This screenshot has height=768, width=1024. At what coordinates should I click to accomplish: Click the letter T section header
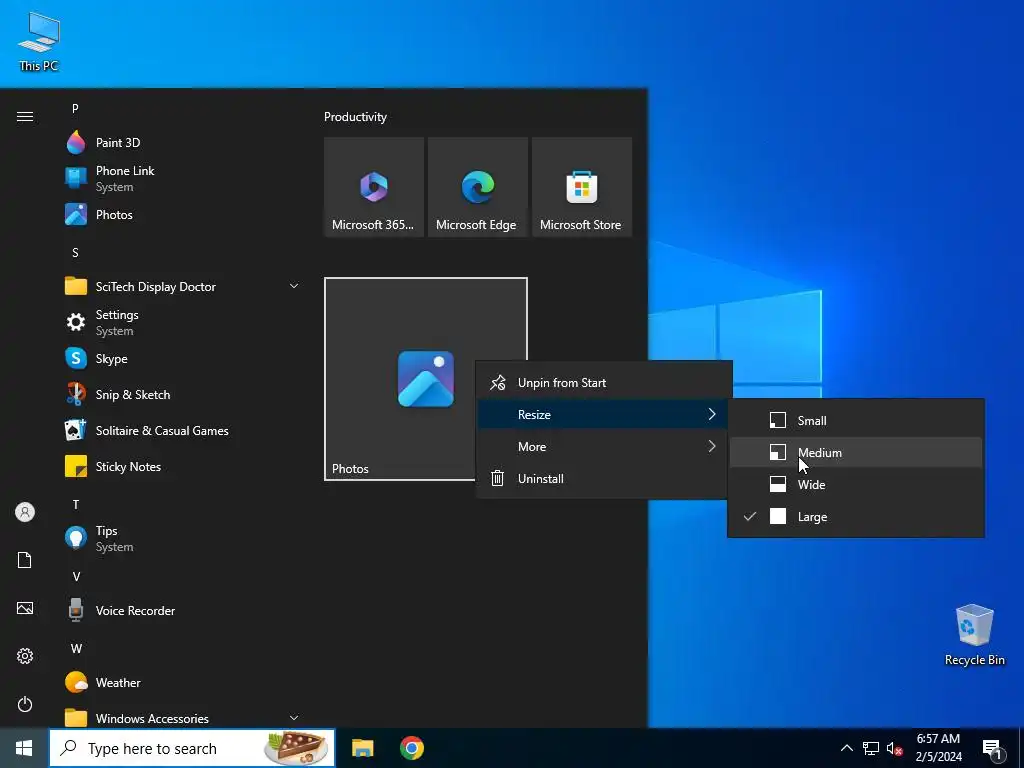[x=76, y=505]
